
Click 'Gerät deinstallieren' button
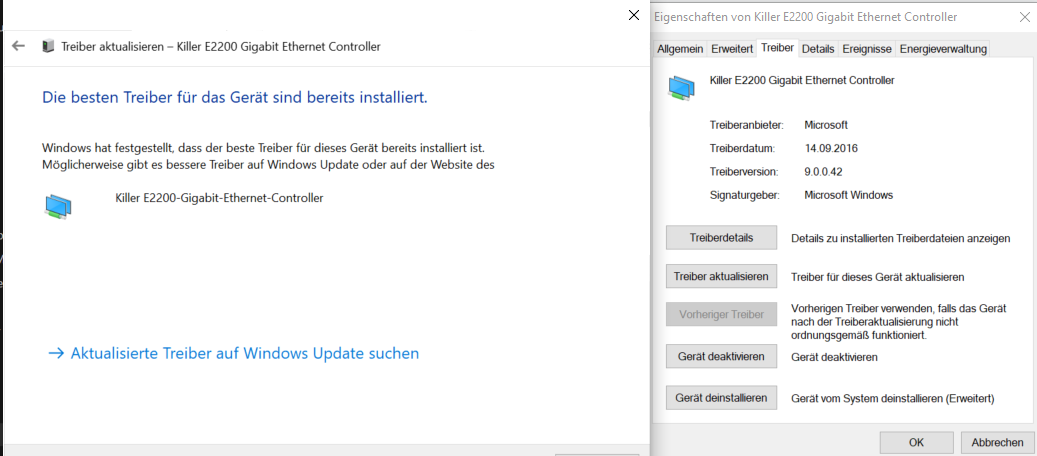click(721, 398)
